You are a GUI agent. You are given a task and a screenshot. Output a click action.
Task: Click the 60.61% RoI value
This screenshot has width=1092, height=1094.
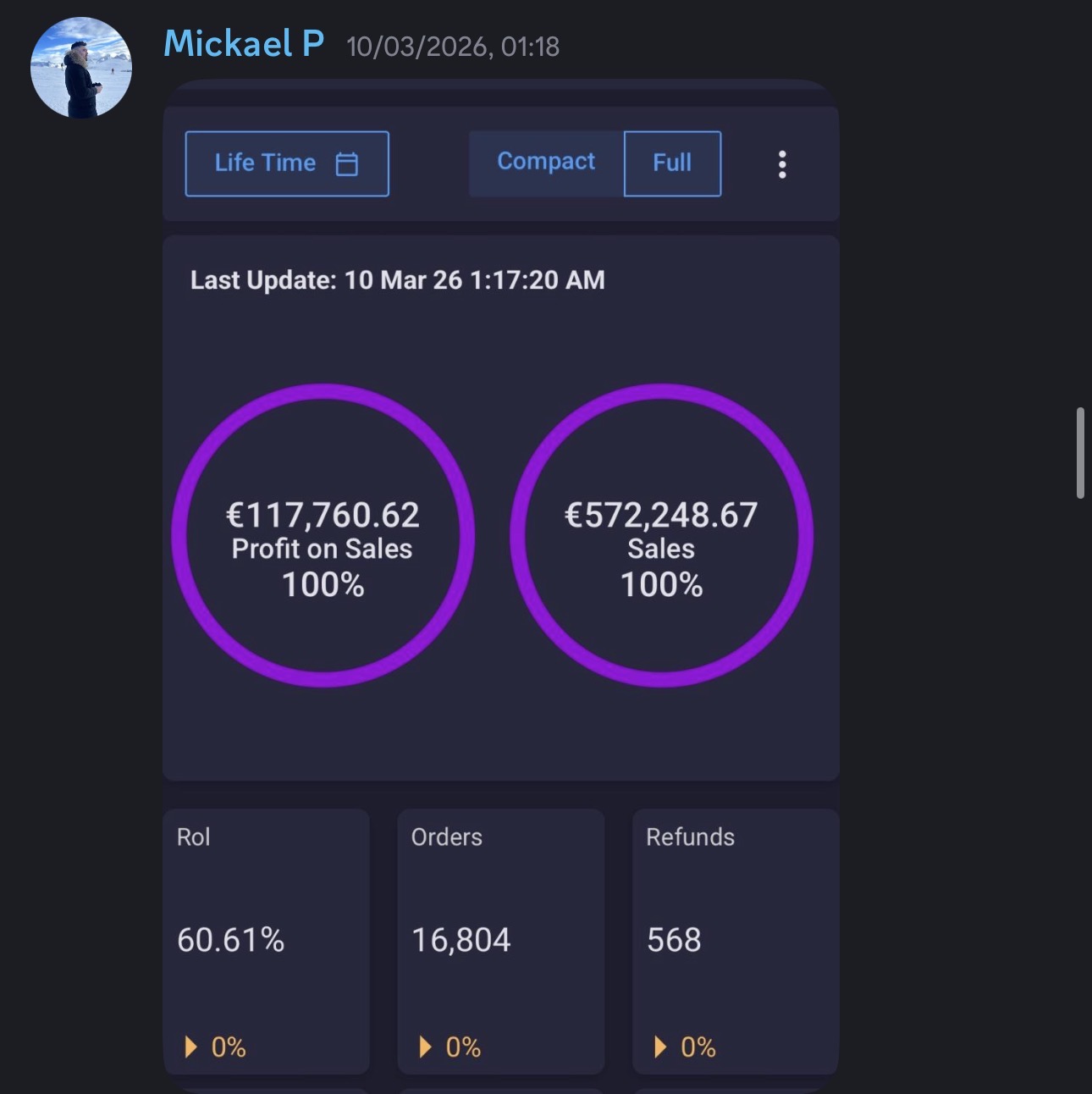click(x=231, y=940)
